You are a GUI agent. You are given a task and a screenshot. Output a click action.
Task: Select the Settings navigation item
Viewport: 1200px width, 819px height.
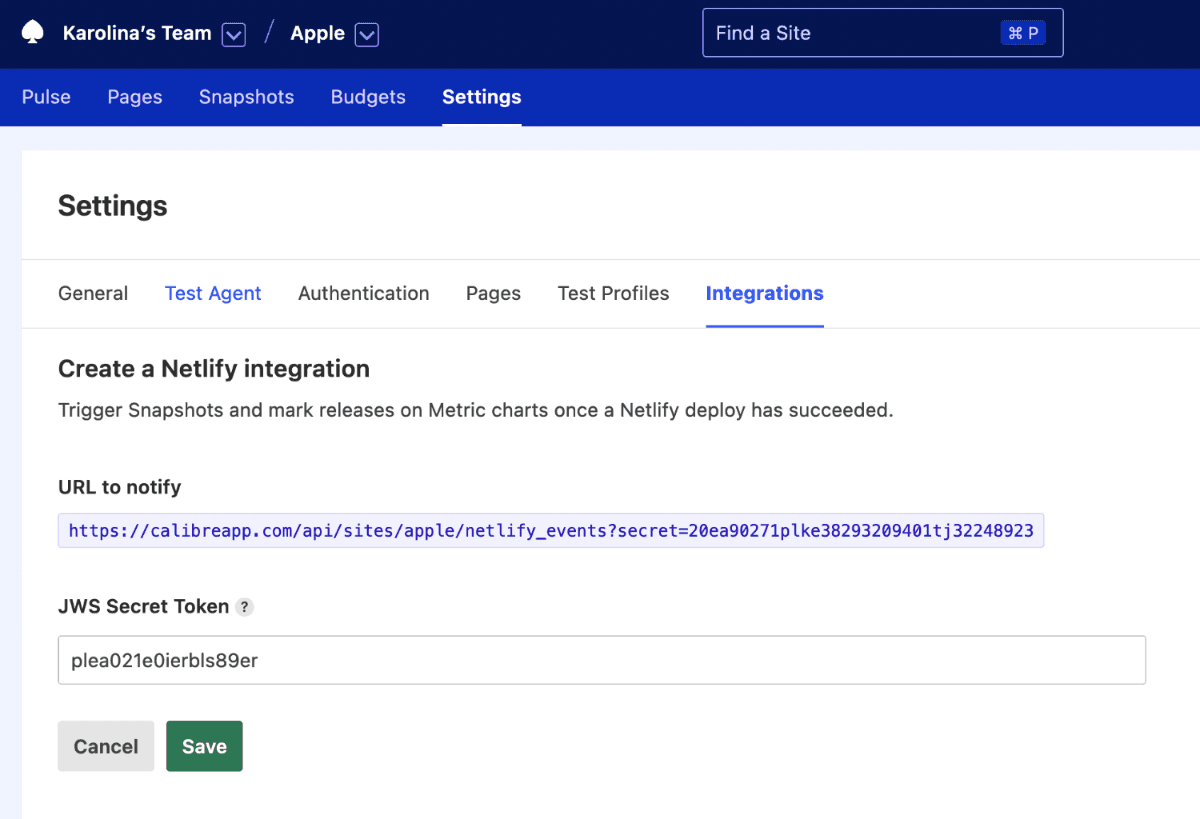point(481,97)
